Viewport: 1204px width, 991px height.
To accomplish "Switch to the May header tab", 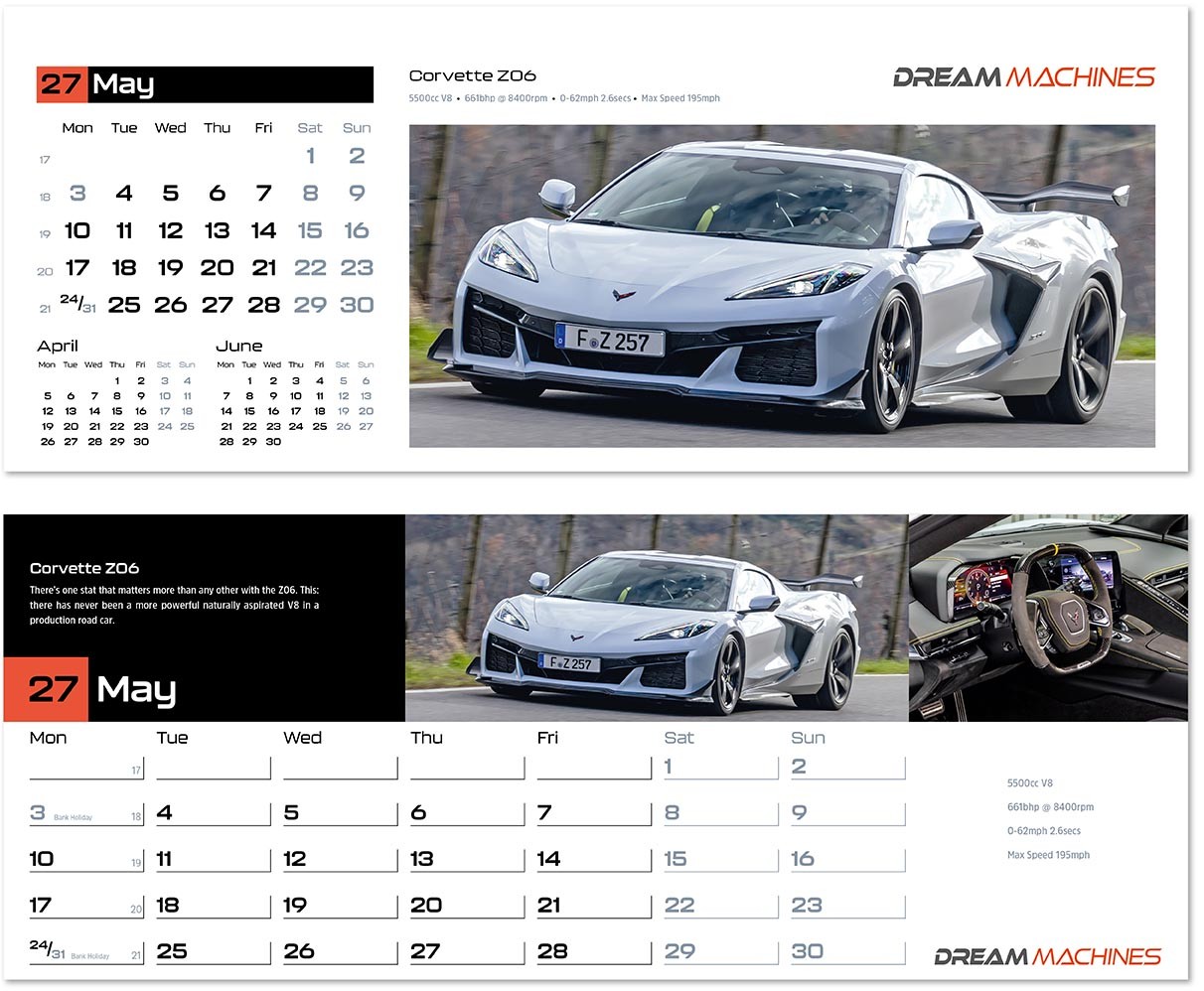I will pyautogui.click(x=125, y=84).
